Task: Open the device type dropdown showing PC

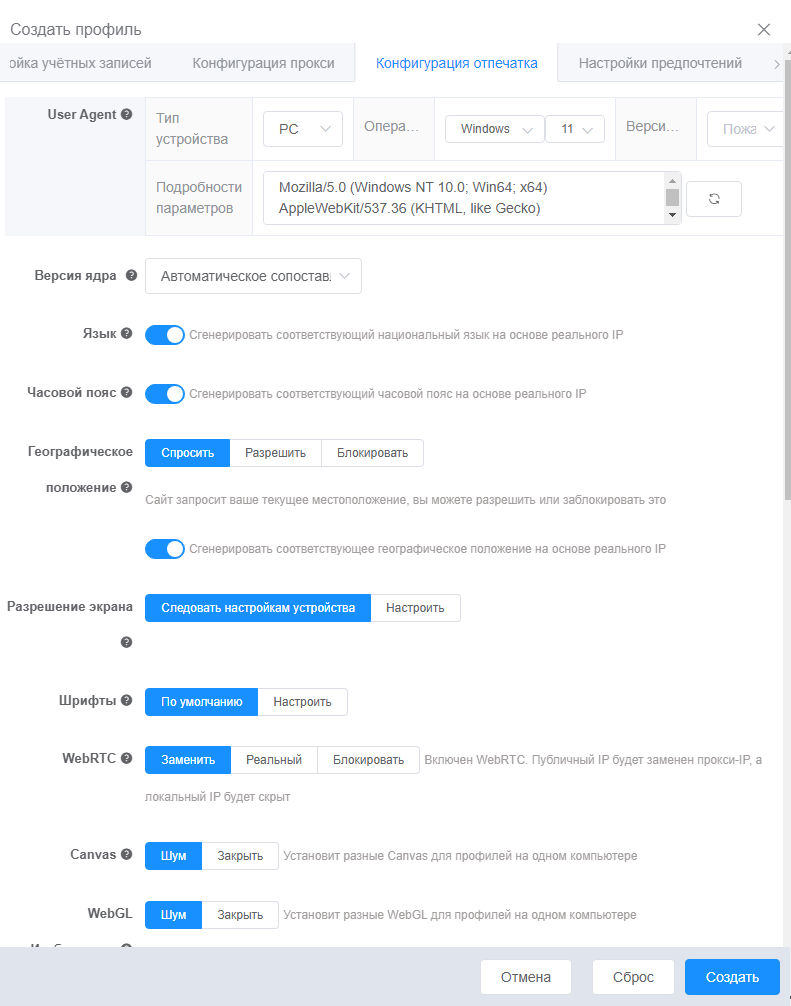Action: [302, 128]
